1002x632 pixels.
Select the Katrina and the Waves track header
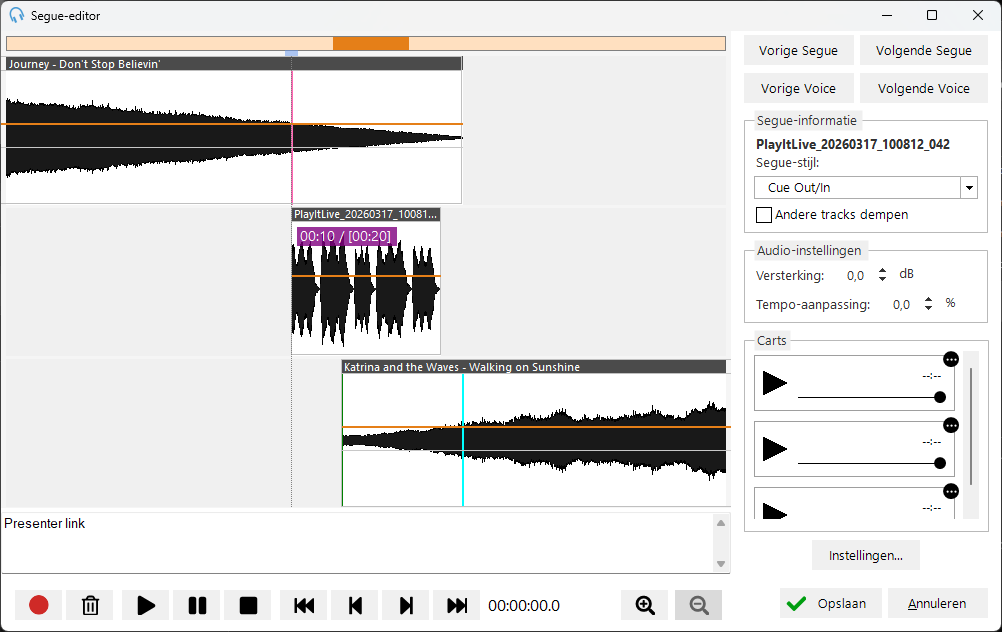(x=534, y=367)
